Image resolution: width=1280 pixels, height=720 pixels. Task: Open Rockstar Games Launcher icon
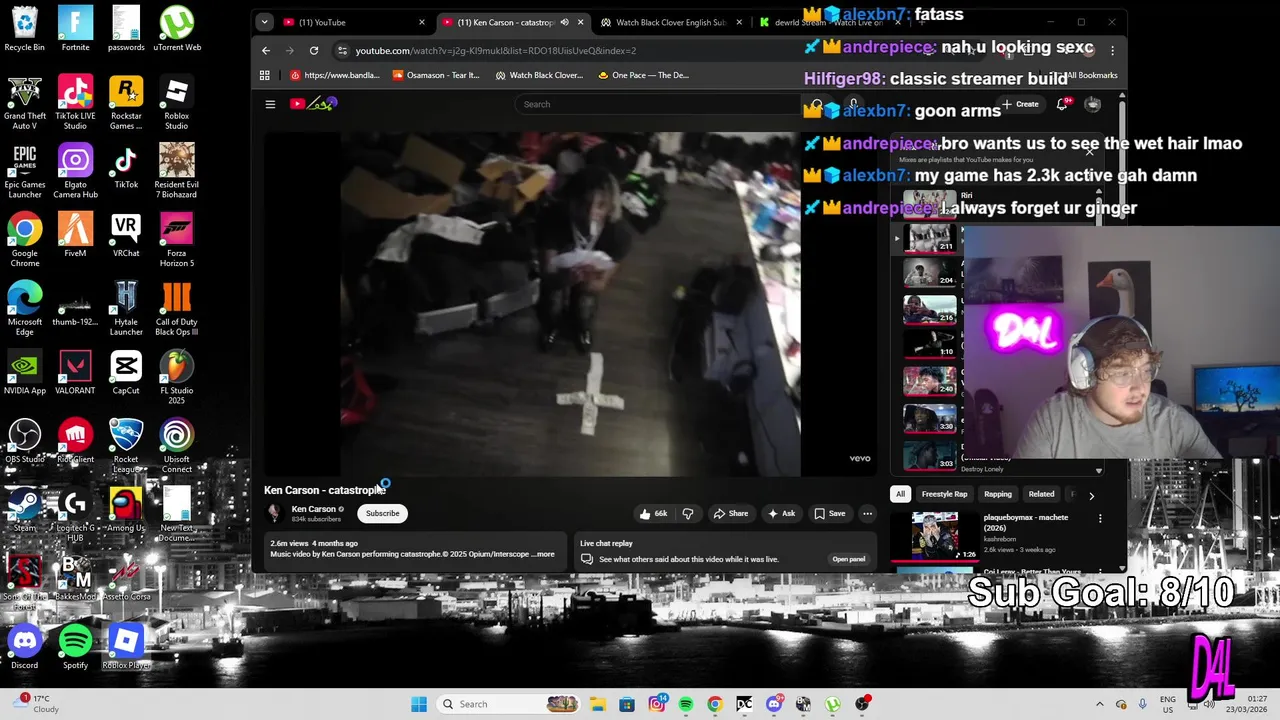click(126, 103)
